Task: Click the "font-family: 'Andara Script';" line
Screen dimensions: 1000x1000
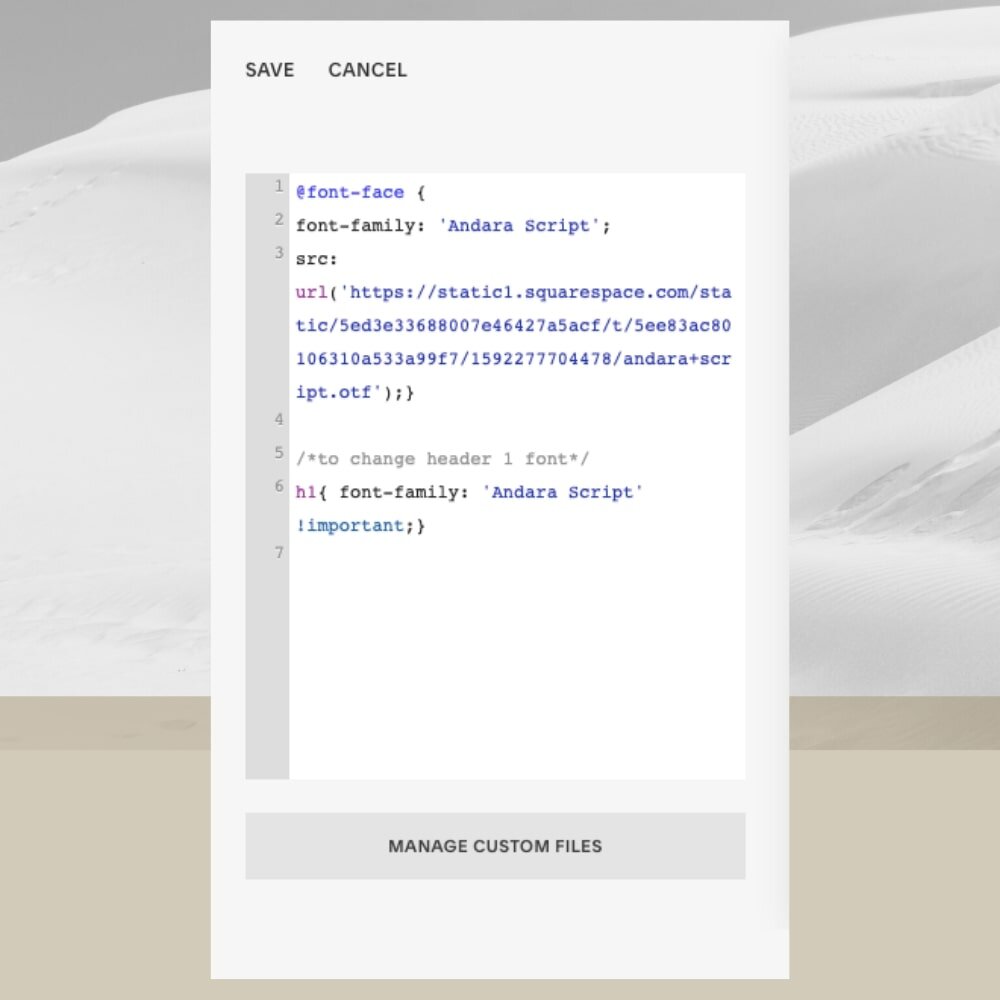Action: pyautogui.click(x=453, y=226)
